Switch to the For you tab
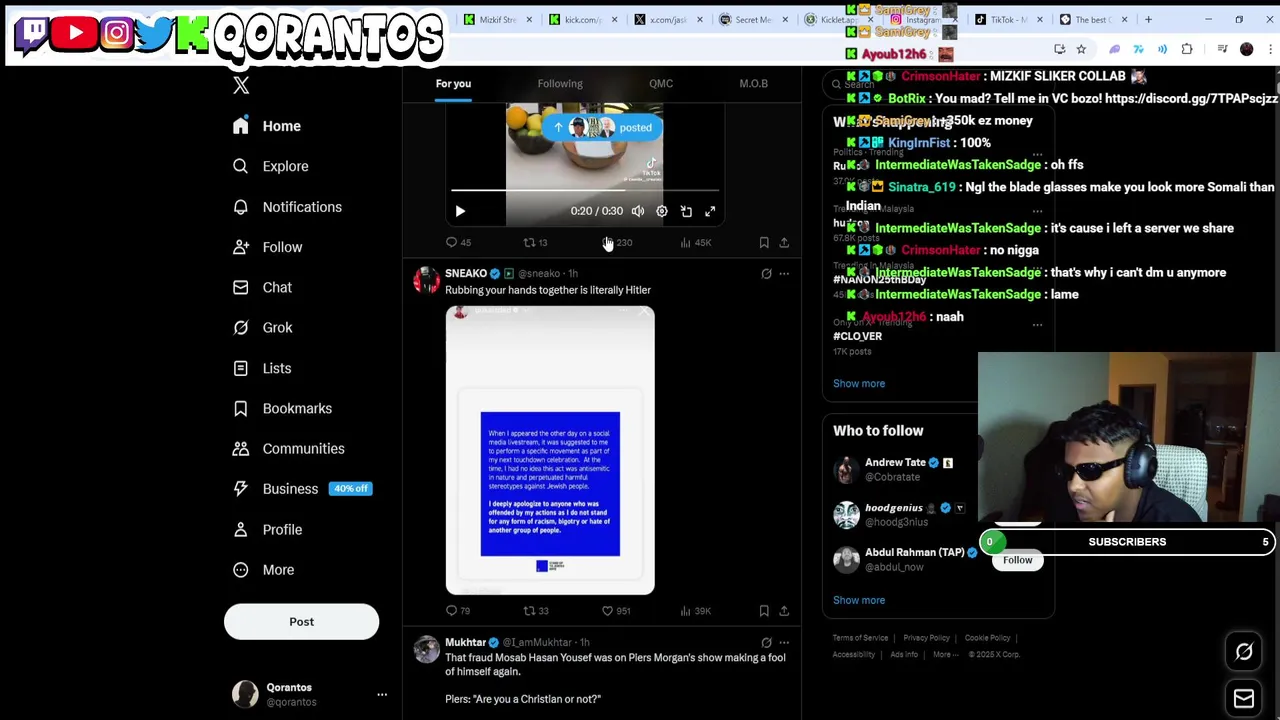The width and height of the screenshot is (1280, 720). click(x=453, y=84)
